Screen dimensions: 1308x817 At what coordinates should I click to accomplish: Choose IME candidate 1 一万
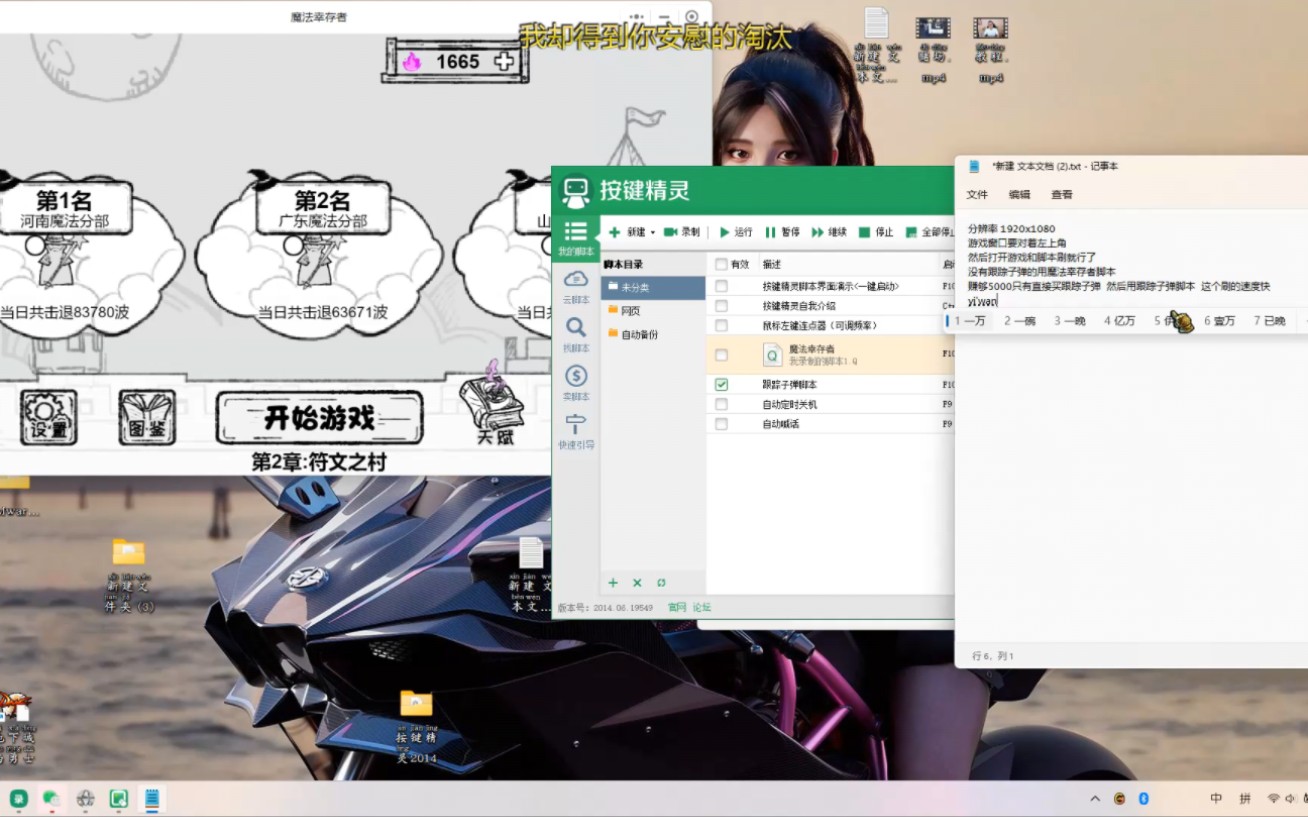pyautogui.click(x=969, y=321)
